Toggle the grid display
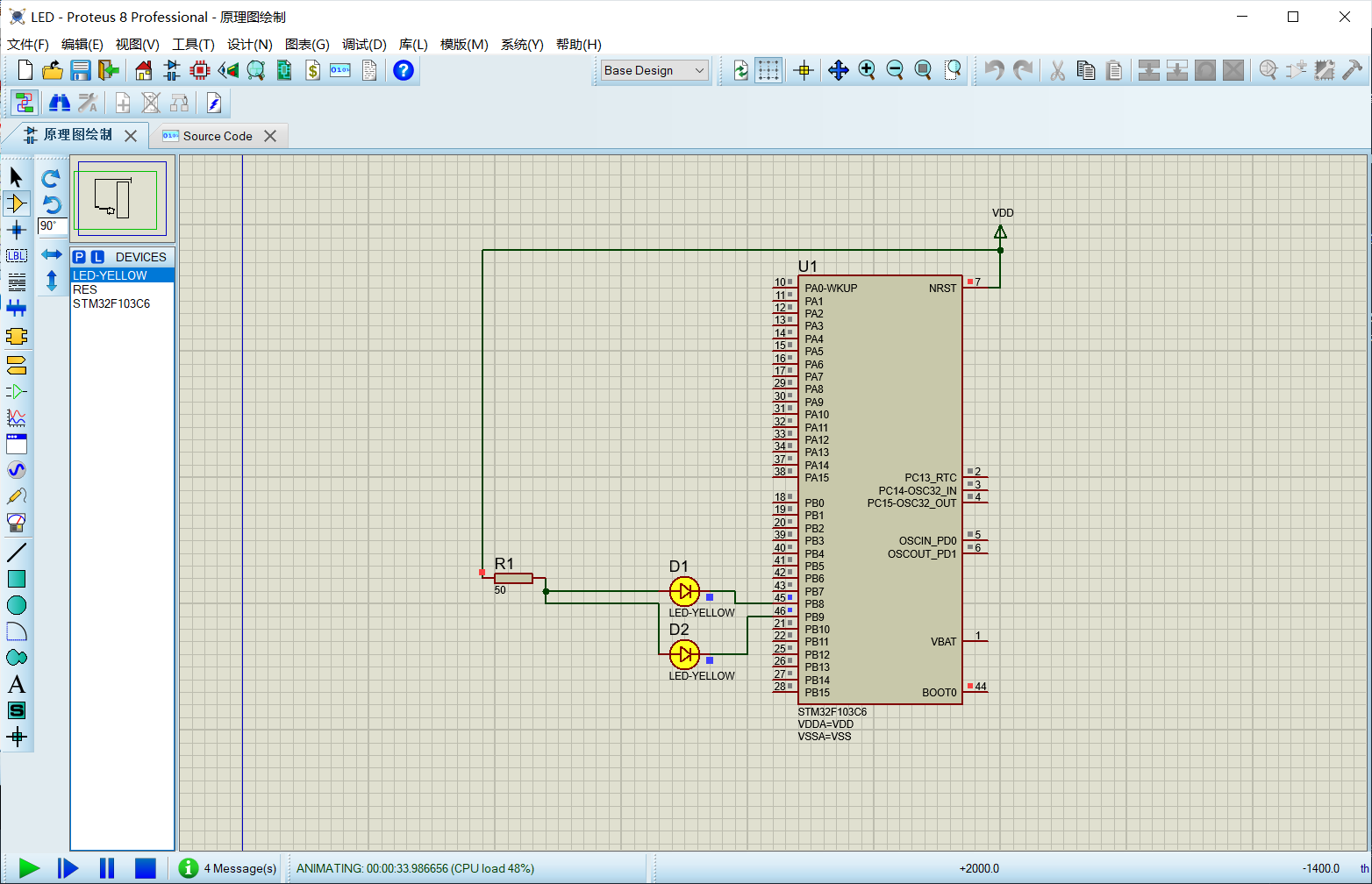This screenshot has height=884, width=1372. (768, 70)
